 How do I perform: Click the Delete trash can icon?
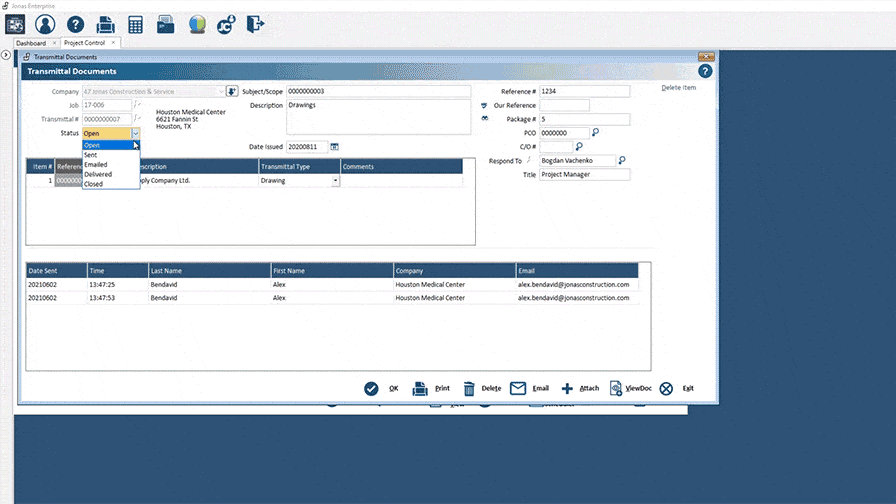[469, 389]
